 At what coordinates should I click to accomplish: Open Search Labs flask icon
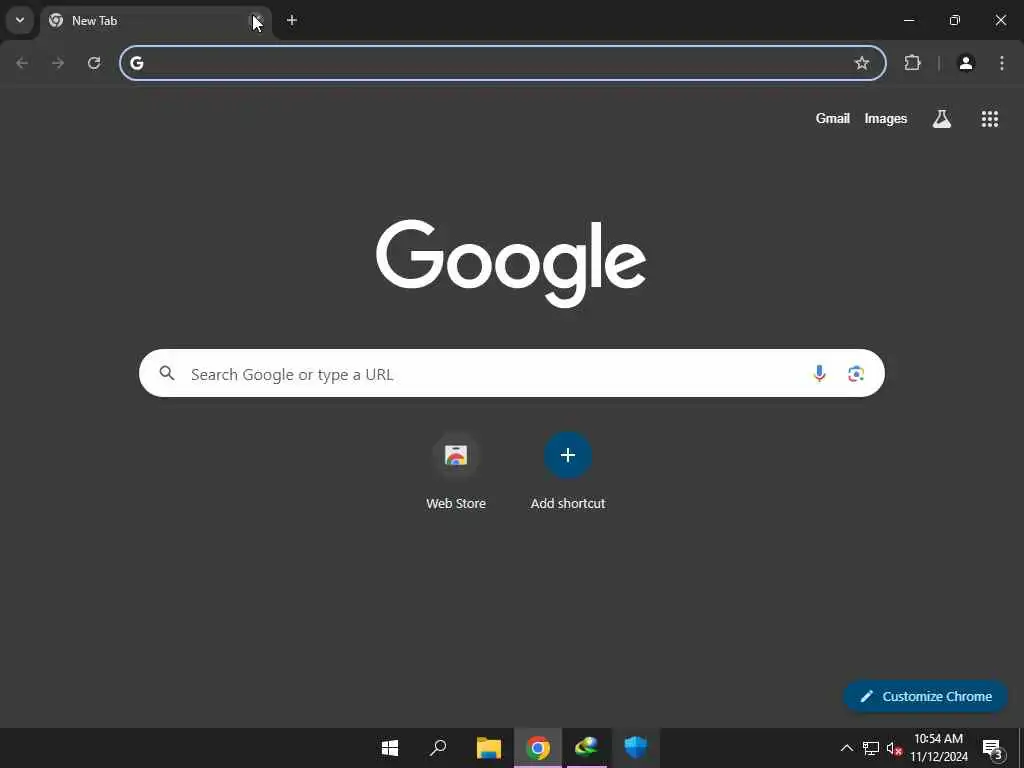942,118
